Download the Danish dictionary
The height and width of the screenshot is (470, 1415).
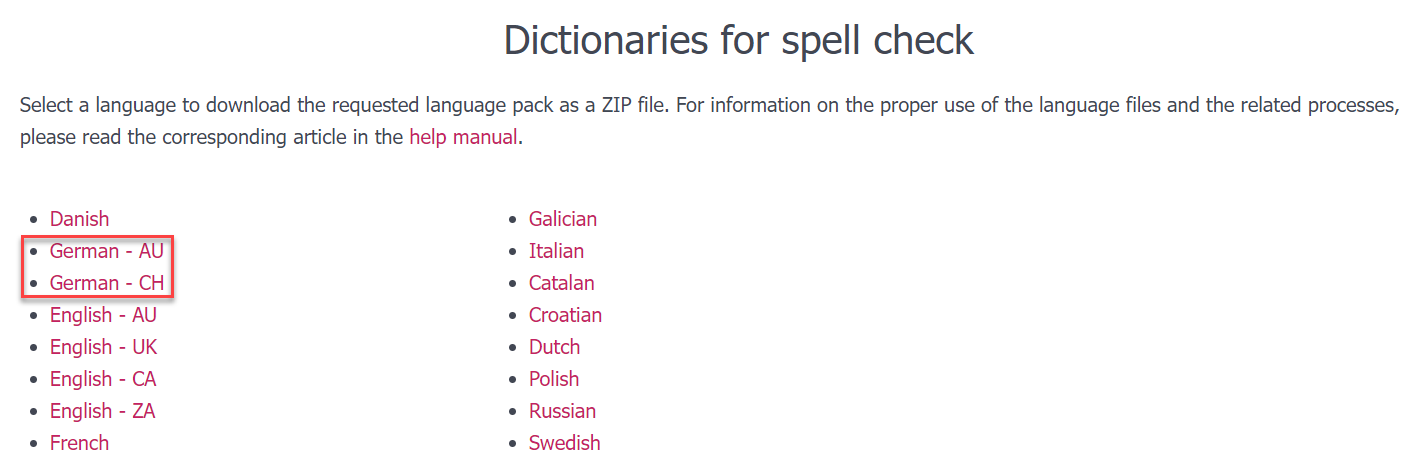coord(80,219)
